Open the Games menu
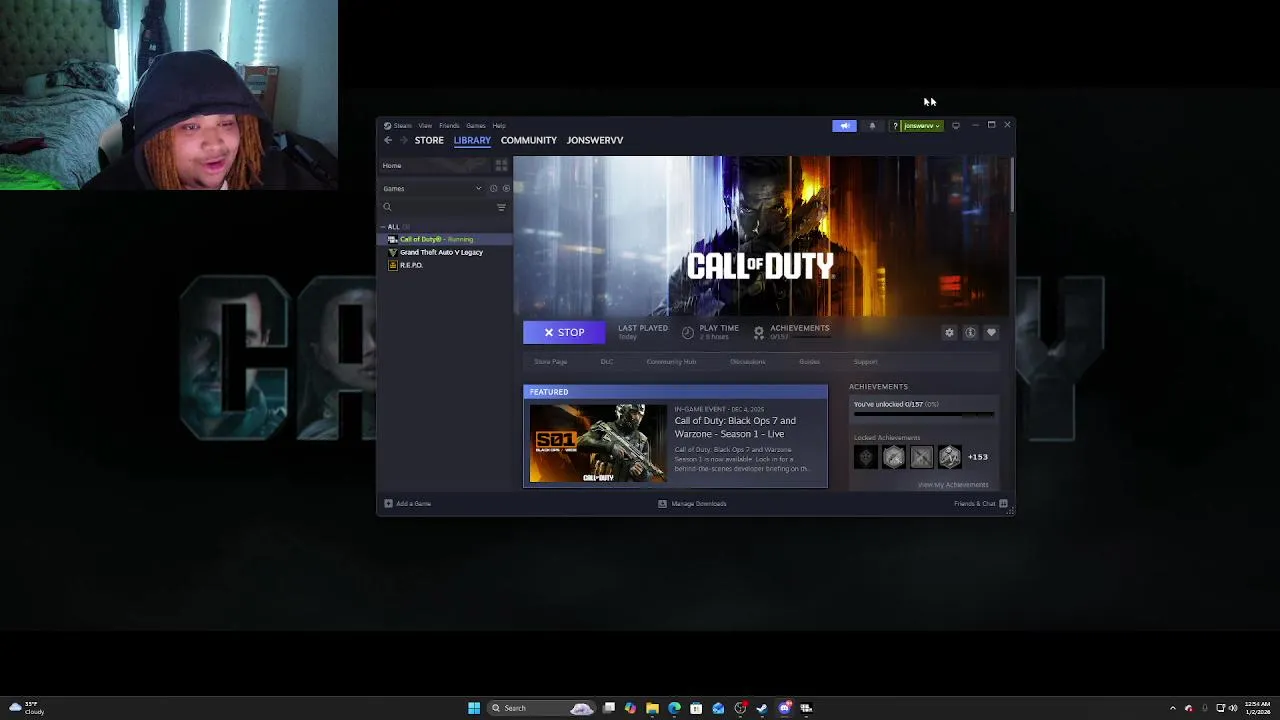 [476, 126]
